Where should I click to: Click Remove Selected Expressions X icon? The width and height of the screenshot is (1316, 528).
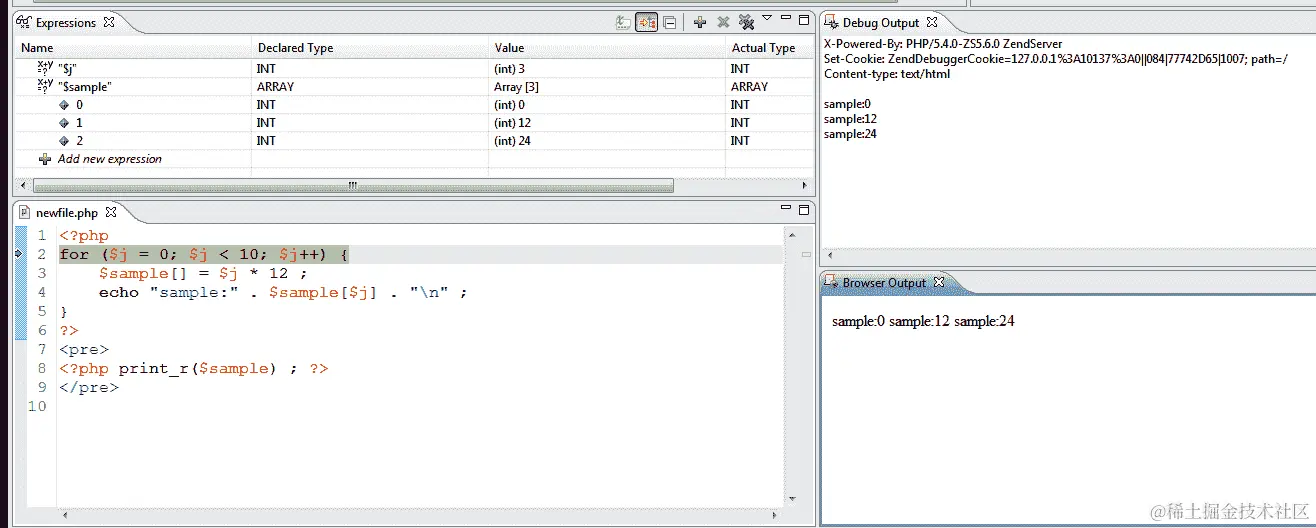pyautogui.click(x=723, y=22)
